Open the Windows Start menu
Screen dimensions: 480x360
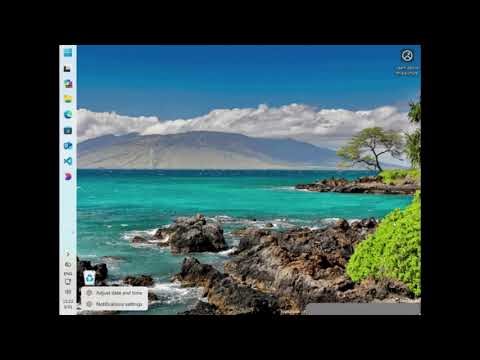coord(68,53)
